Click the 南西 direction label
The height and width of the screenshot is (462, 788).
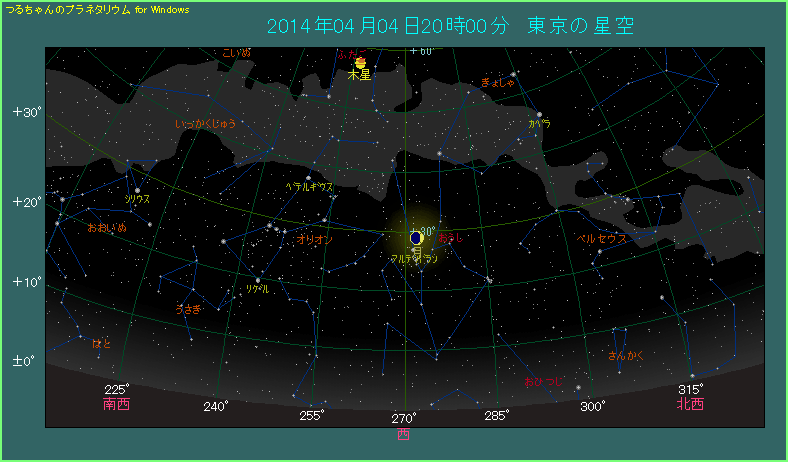(x=117, y=405)
